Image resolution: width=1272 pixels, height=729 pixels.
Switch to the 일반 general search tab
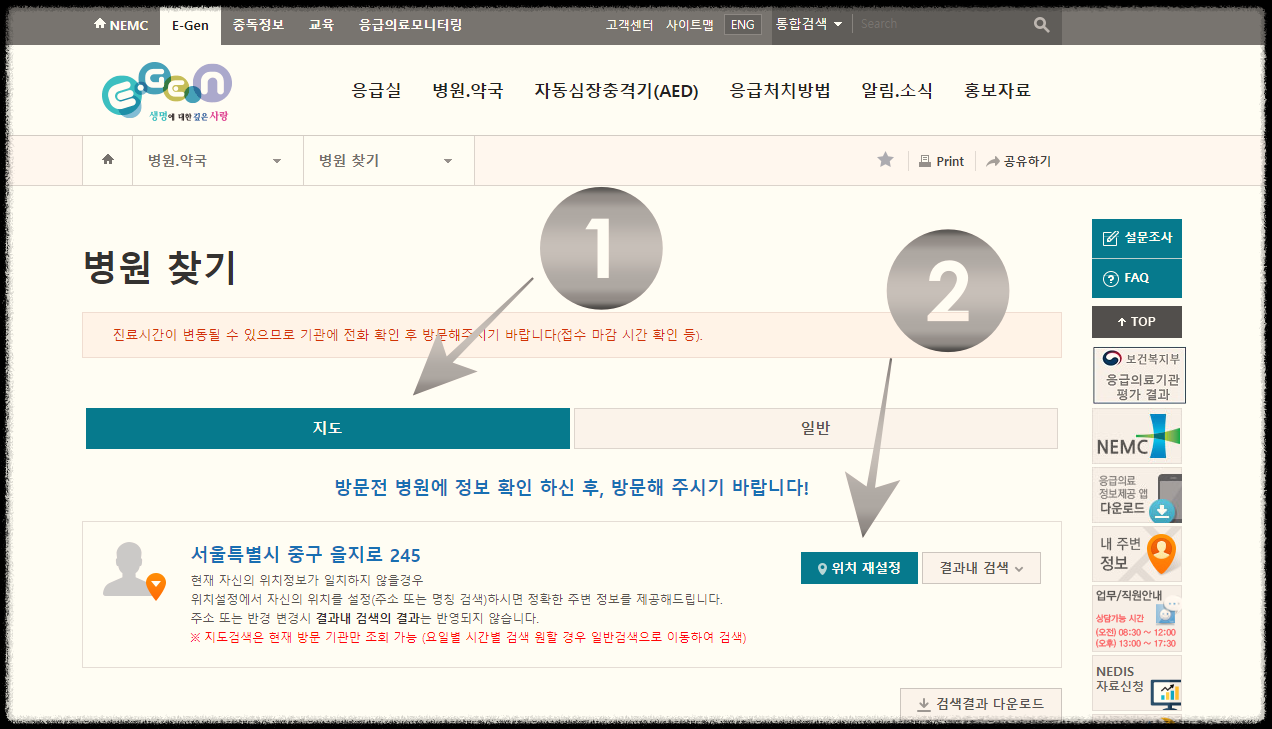[815, 428]
